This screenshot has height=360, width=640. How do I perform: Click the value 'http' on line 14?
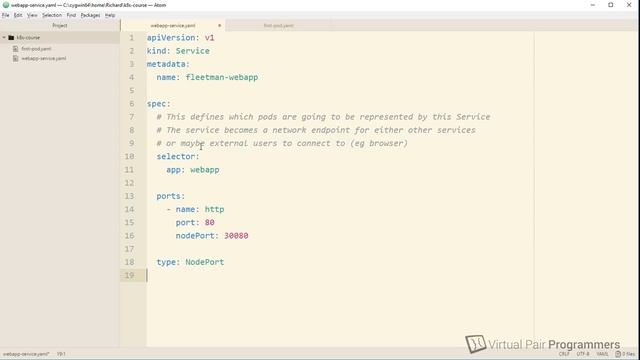214,209
